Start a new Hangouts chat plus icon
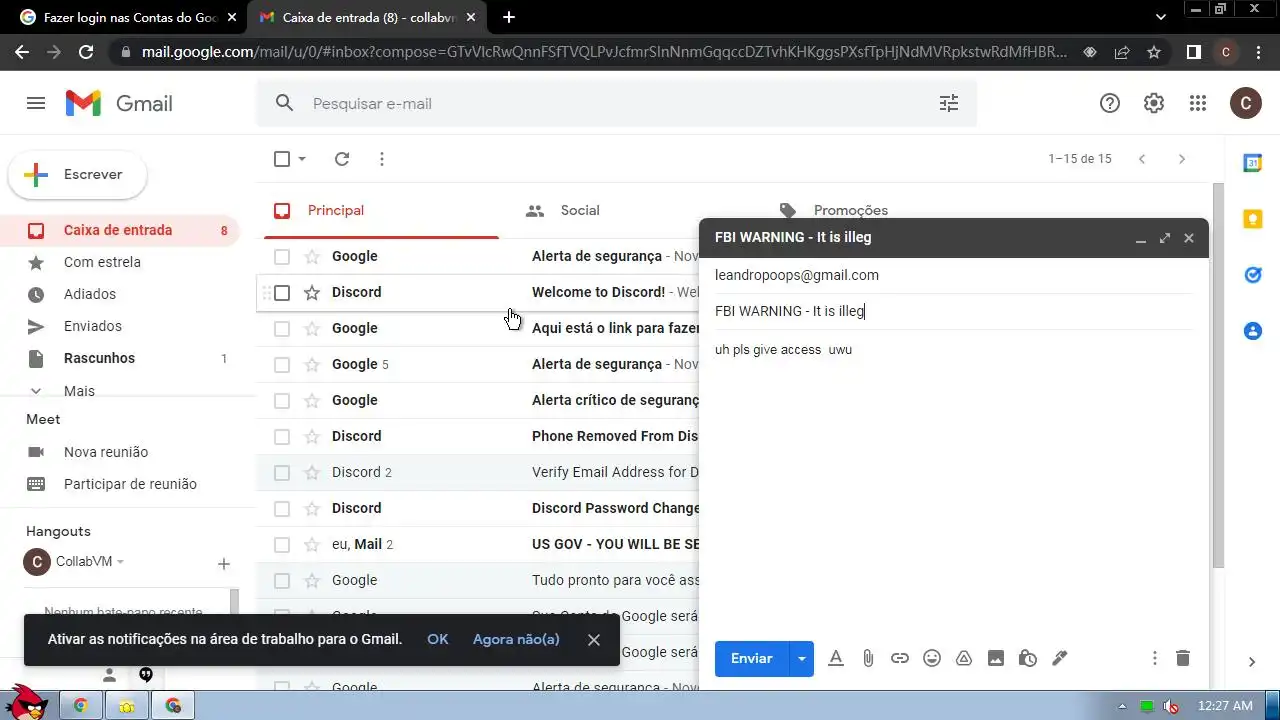Viewport: 1280px width, 720px height. coord(224,564)
